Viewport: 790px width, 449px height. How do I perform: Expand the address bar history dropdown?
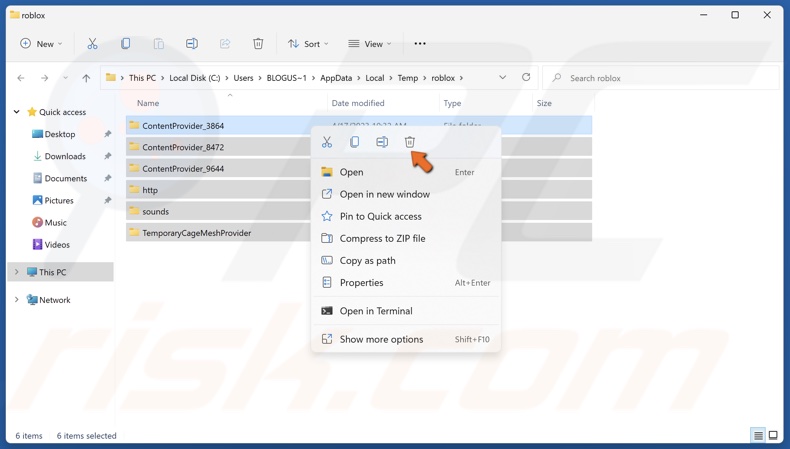click(x=502, y=78)
